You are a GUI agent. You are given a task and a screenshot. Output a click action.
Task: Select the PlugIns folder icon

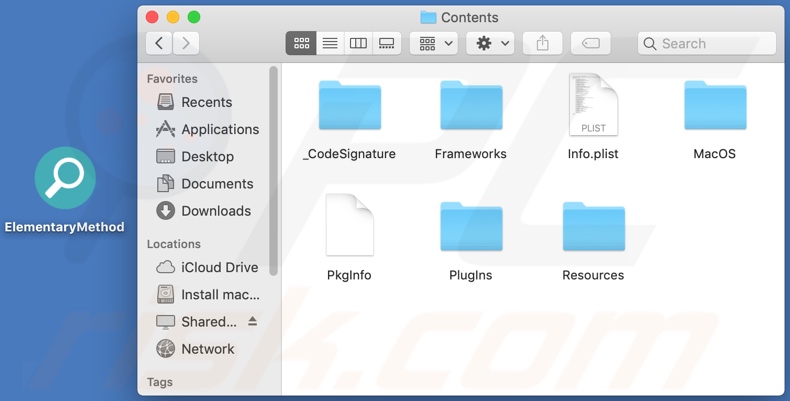click(471, 226)
